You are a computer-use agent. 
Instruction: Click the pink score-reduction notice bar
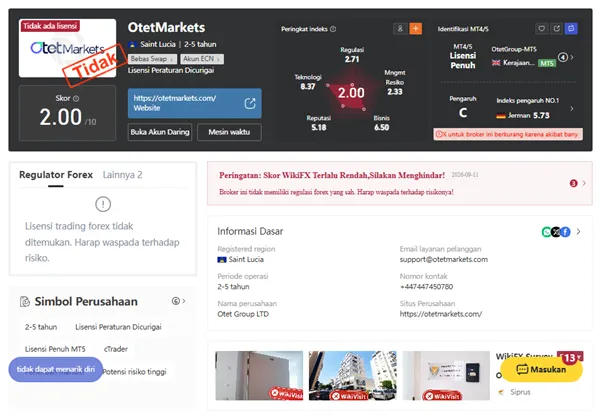point(508,134)
